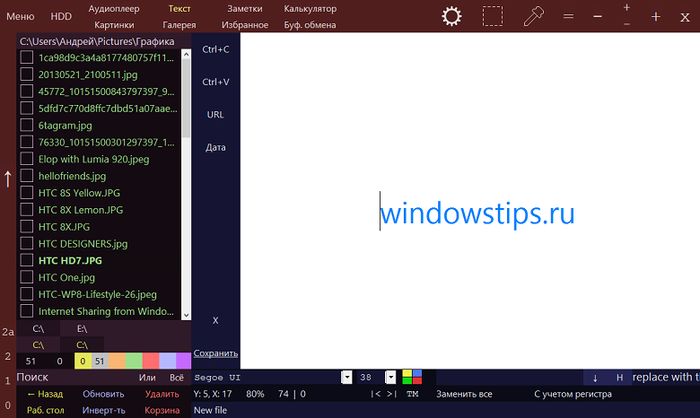The image size is (700, 418).
Task: Click the multicolor palette icon
Action: [x=411, y=377]
